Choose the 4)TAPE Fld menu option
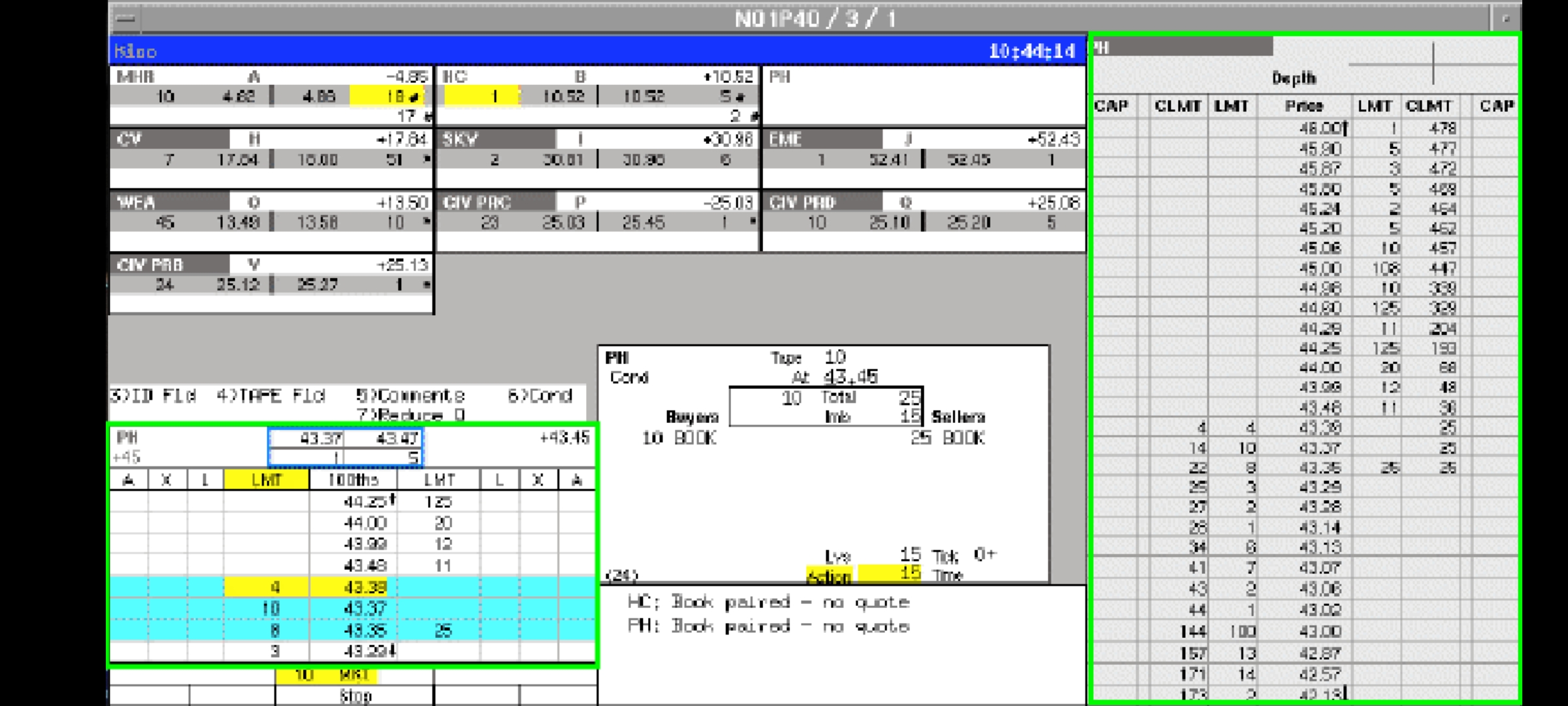The height and width of the screenshot is (706, 1568). point(270,396)
